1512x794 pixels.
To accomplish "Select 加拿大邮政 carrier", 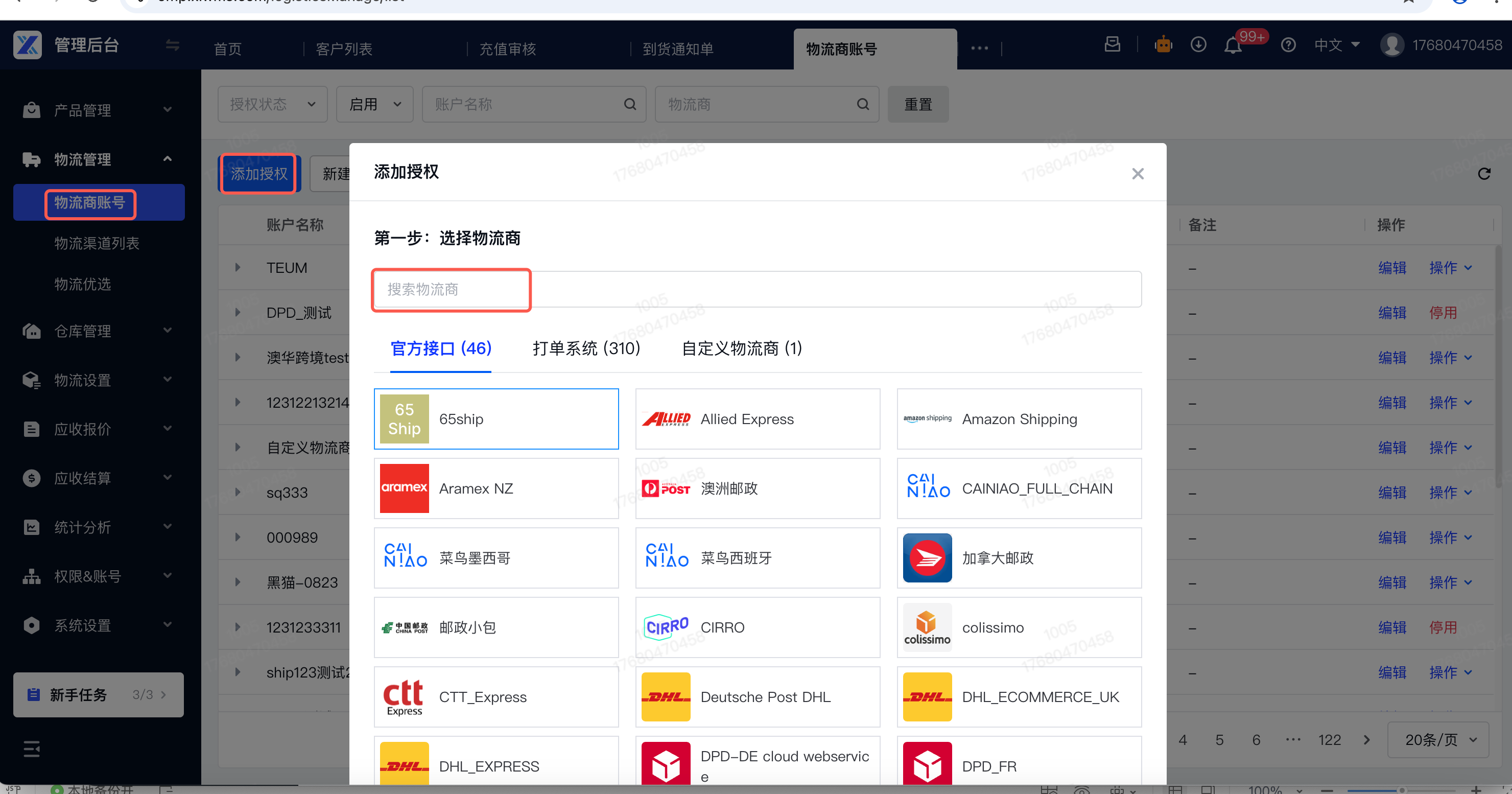I will pyautogui.click(x=1019, y=558).
